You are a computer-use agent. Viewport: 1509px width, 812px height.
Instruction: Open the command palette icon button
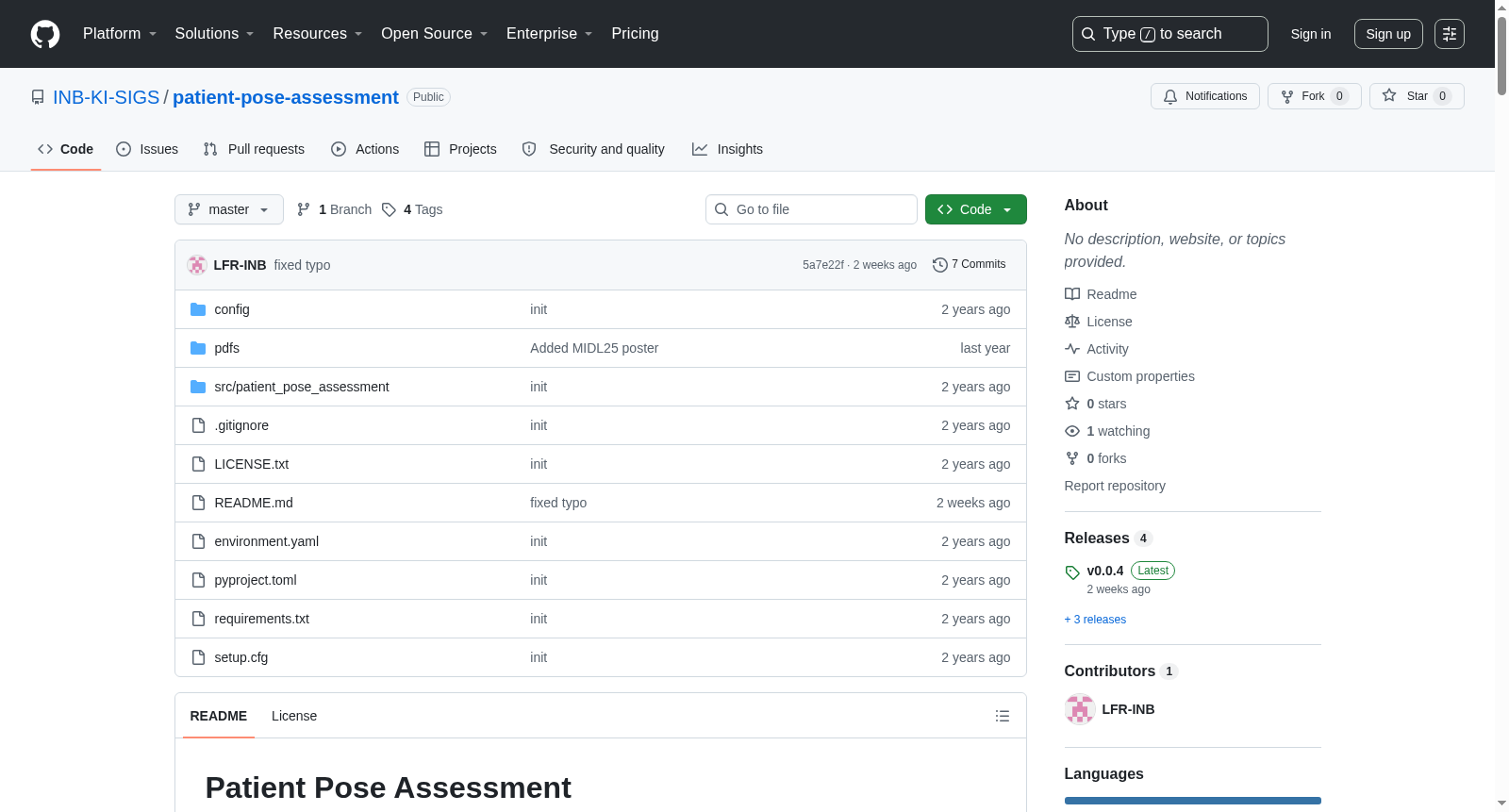1450,34
